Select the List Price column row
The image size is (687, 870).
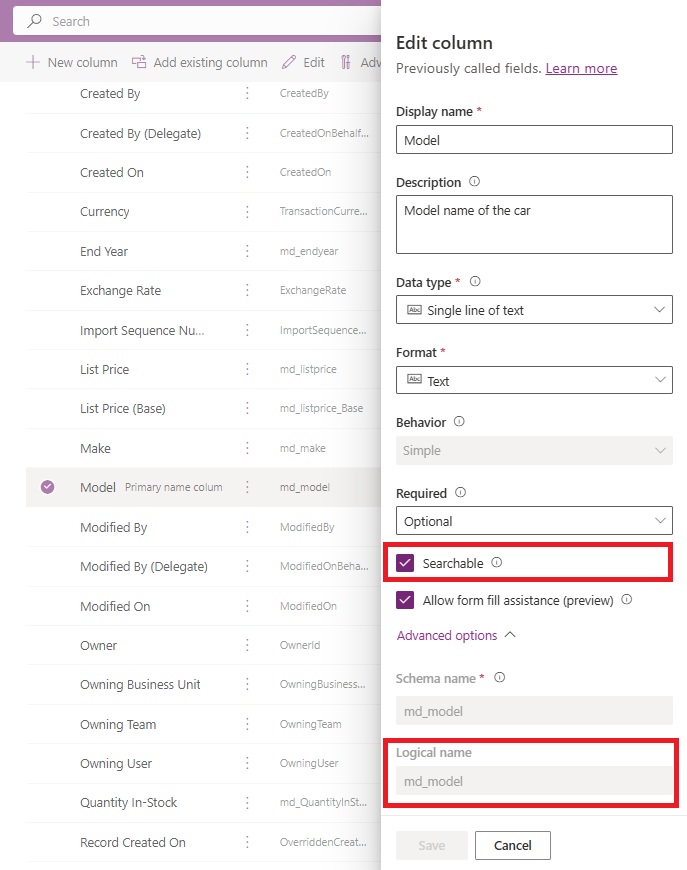tap(203, 369)
